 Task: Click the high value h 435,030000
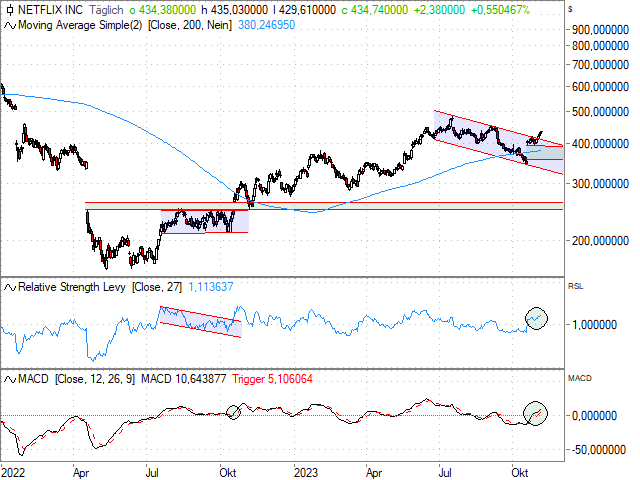tap(235, 9)
